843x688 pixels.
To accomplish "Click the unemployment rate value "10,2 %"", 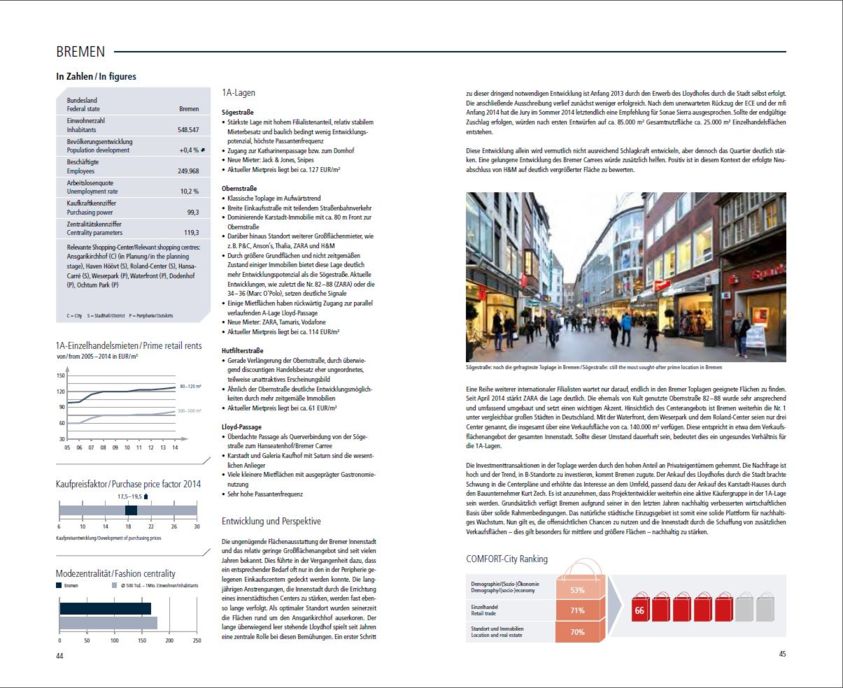I will 189,191.
